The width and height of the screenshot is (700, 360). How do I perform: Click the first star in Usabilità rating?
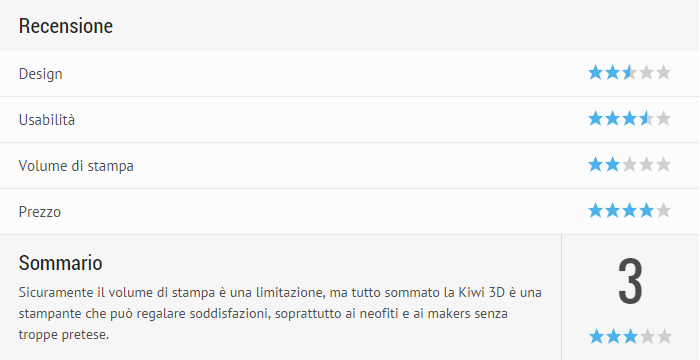click(x=596, y=119)
